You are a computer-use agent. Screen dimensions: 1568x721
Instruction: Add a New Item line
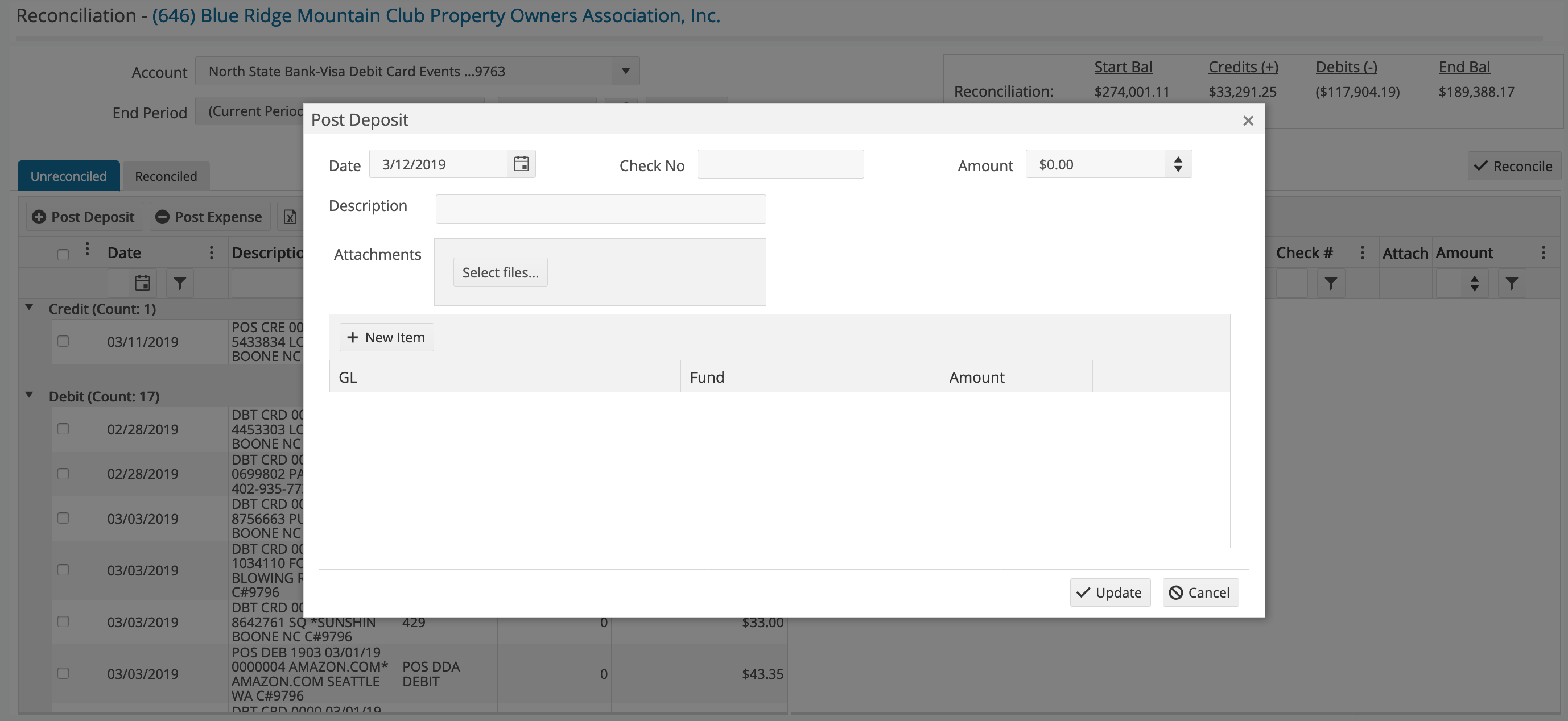tap(386, 337)
